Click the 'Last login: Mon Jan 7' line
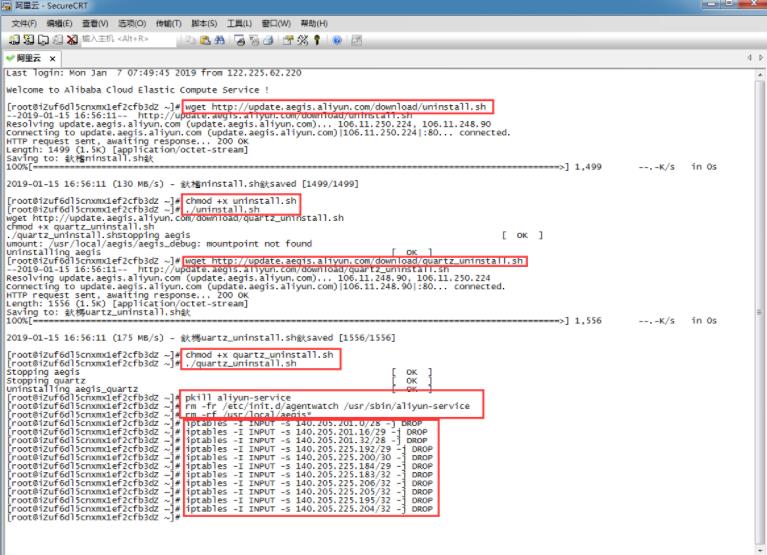 [x=154, y=73]
